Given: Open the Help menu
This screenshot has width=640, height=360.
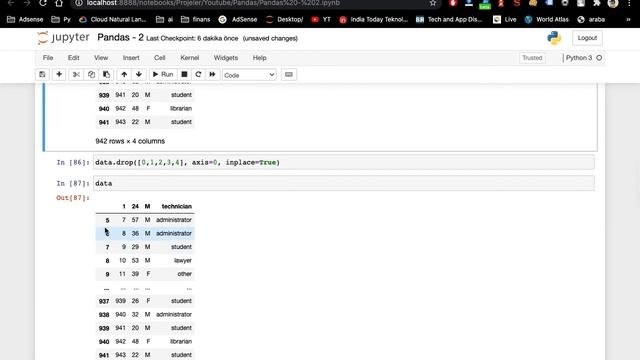Looking at the screenshot, I should [x=259, y=58].
